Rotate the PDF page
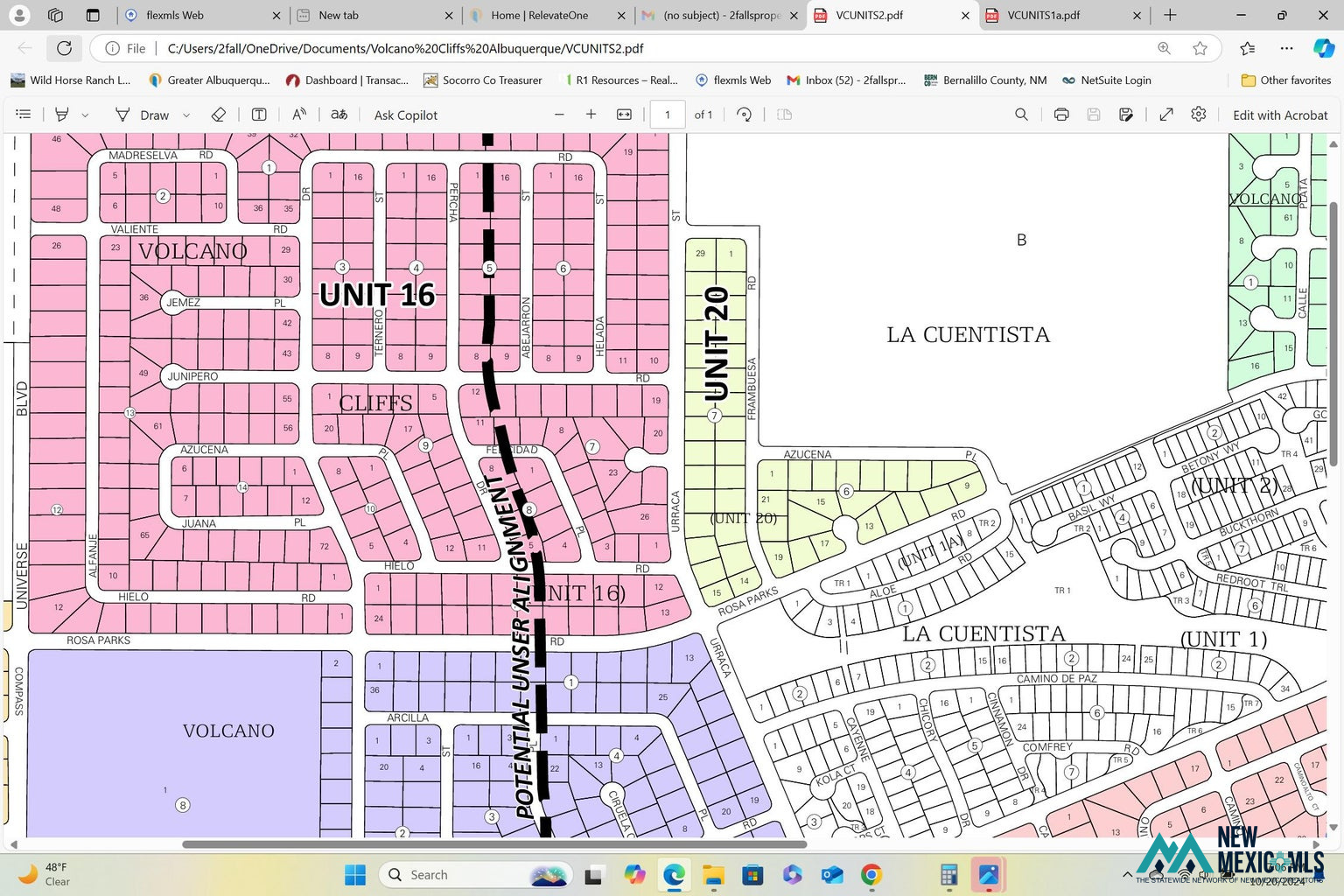 click(x=744, y=115)
